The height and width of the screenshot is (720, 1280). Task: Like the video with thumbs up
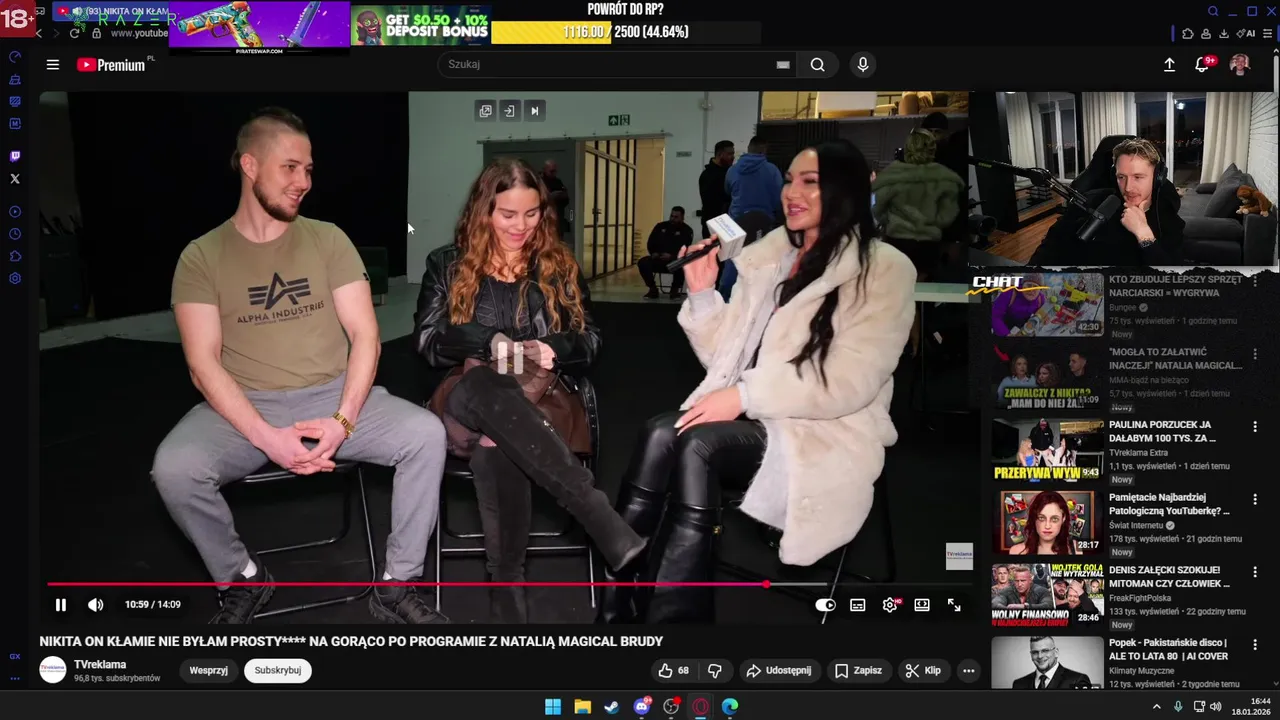[673, 671]
